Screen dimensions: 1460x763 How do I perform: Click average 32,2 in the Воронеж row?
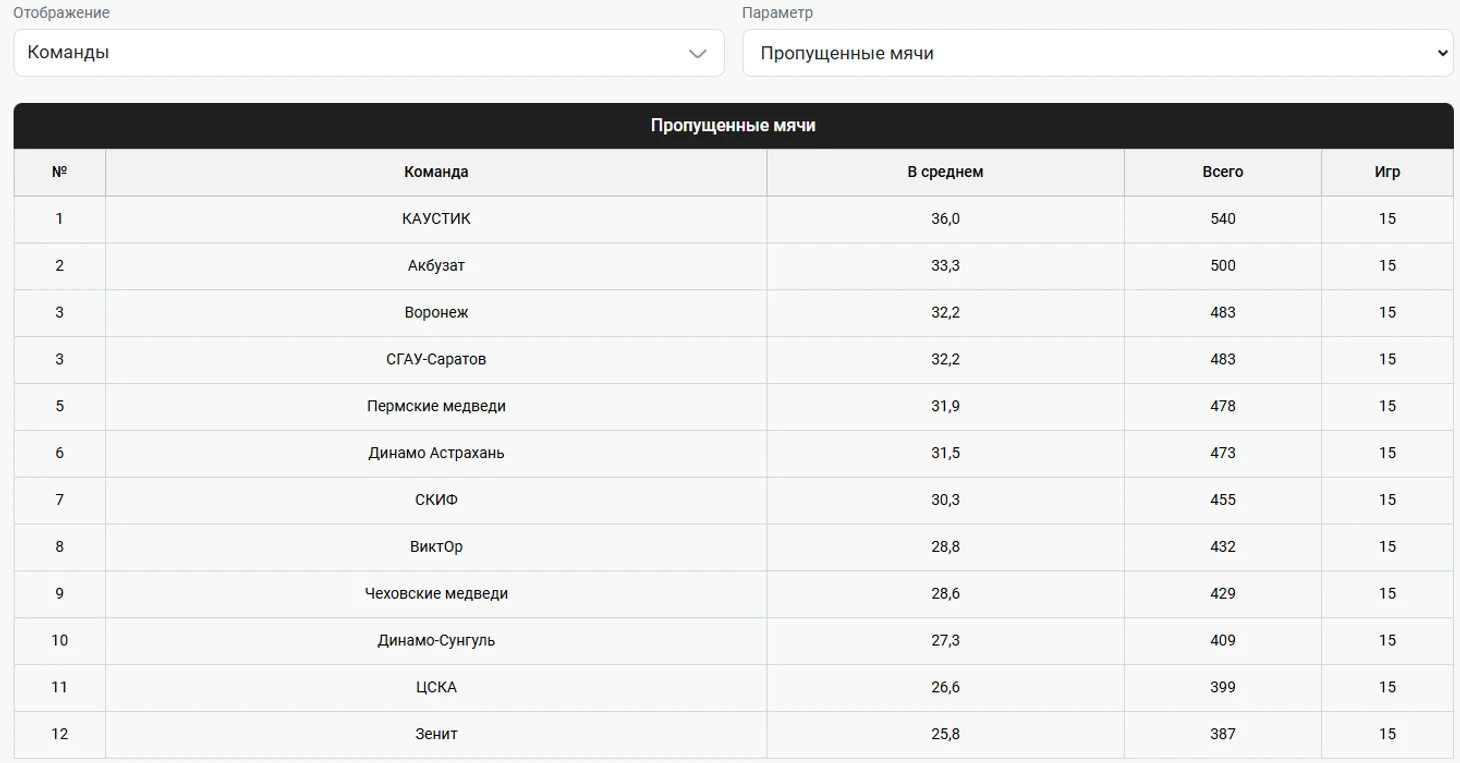945,313
